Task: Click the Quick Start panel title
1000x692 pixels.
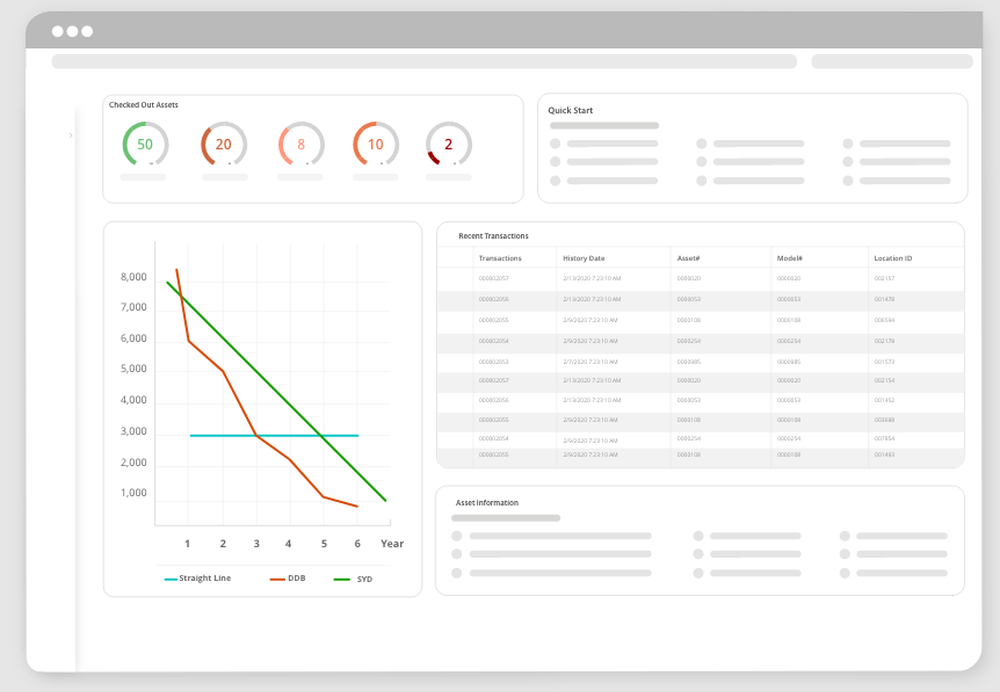Action: pyautogui.click(x=570, y=110)
